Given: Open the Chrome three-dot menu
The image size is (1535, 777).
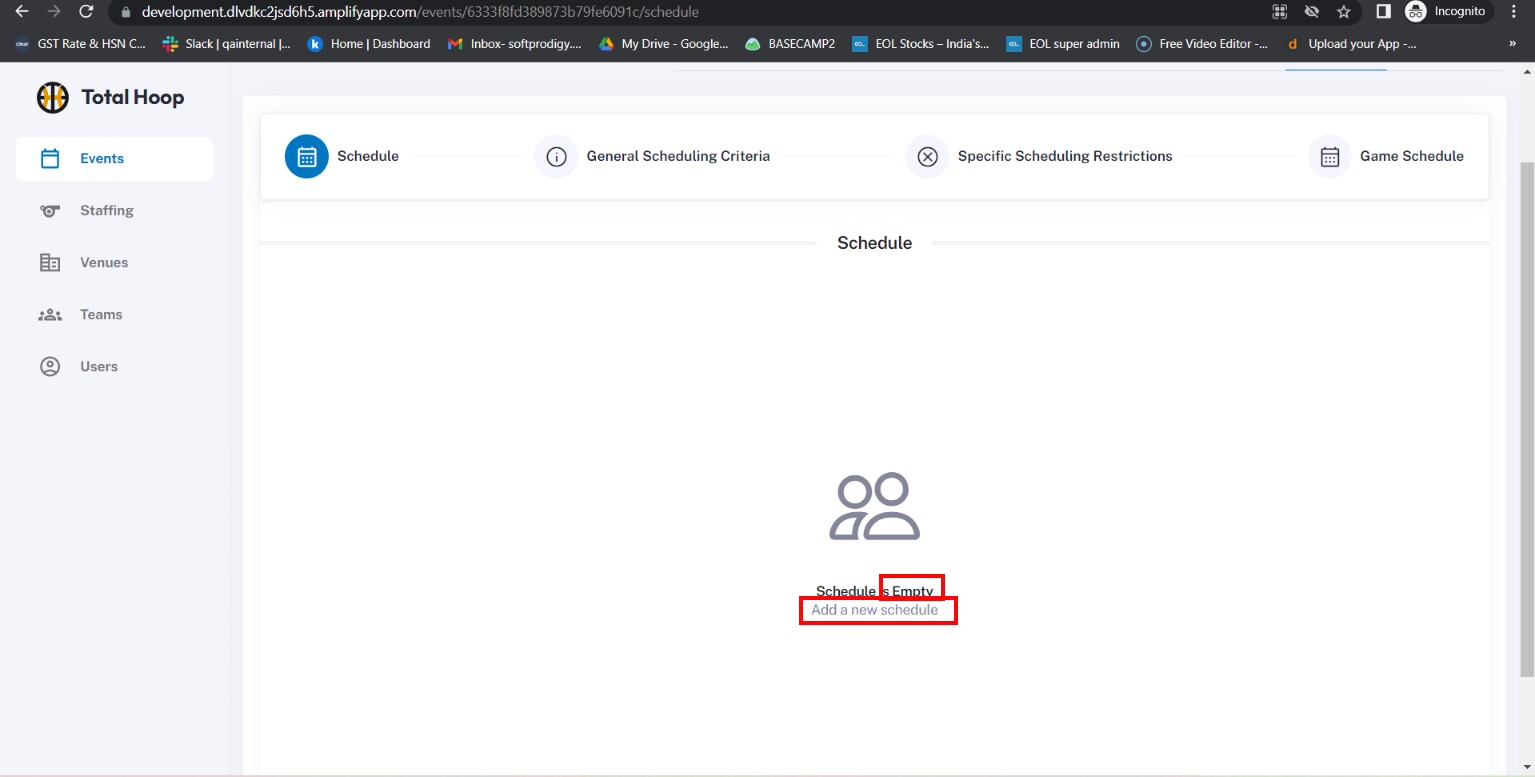Looking at the screenshot, I should tap(1514, 12).
